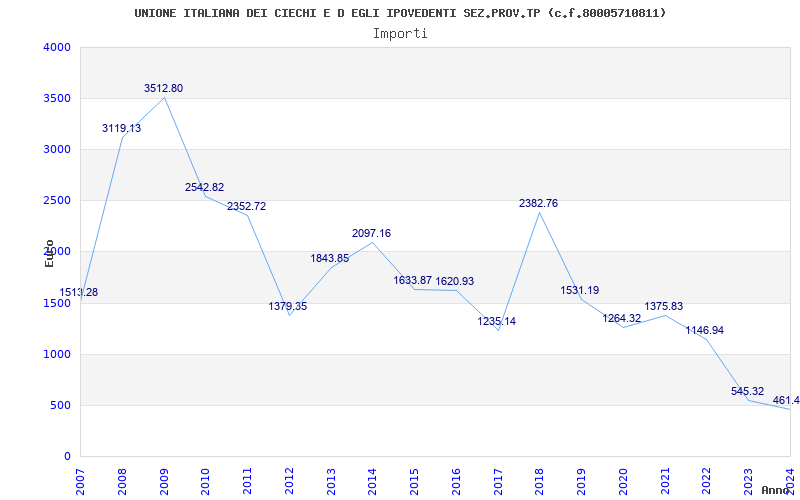Click the 4000 y-axis tick label
800x500 pixels.
point(57,47)
